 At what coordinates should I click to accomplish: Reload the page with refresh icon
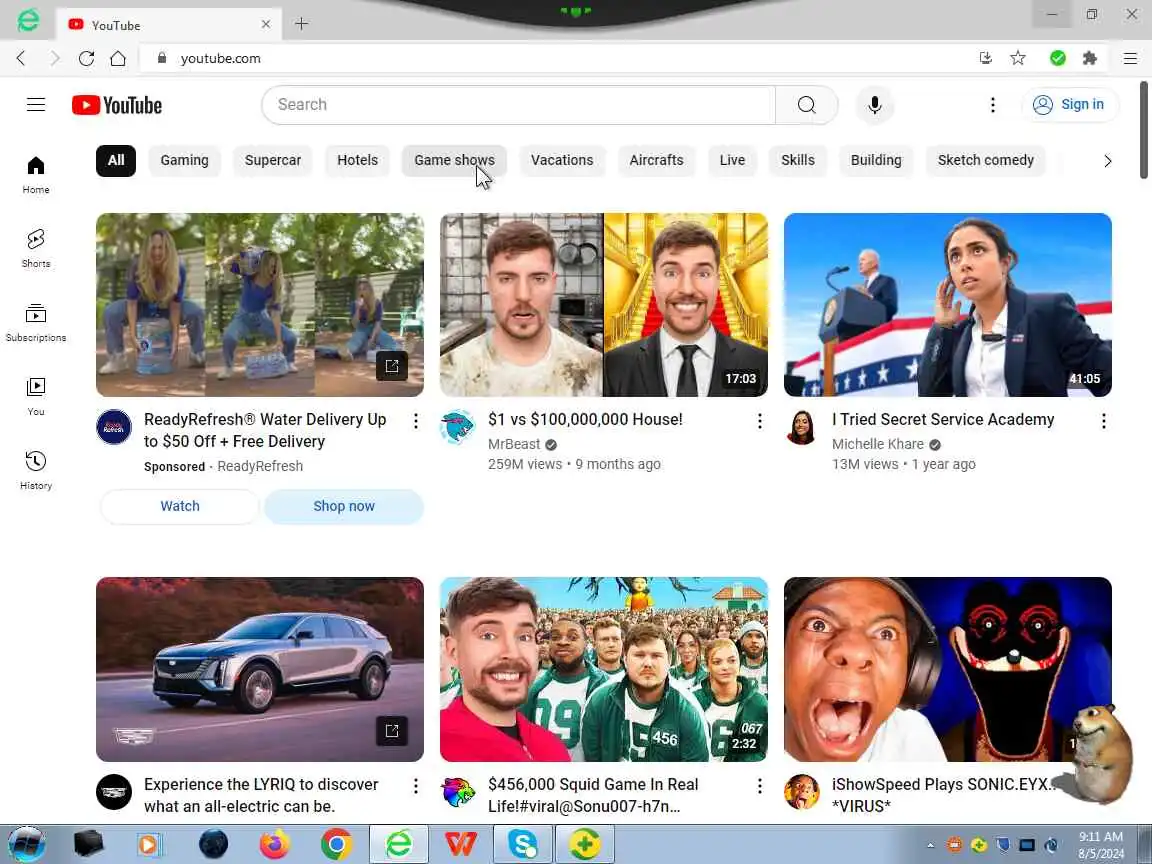tap(87, 58)
